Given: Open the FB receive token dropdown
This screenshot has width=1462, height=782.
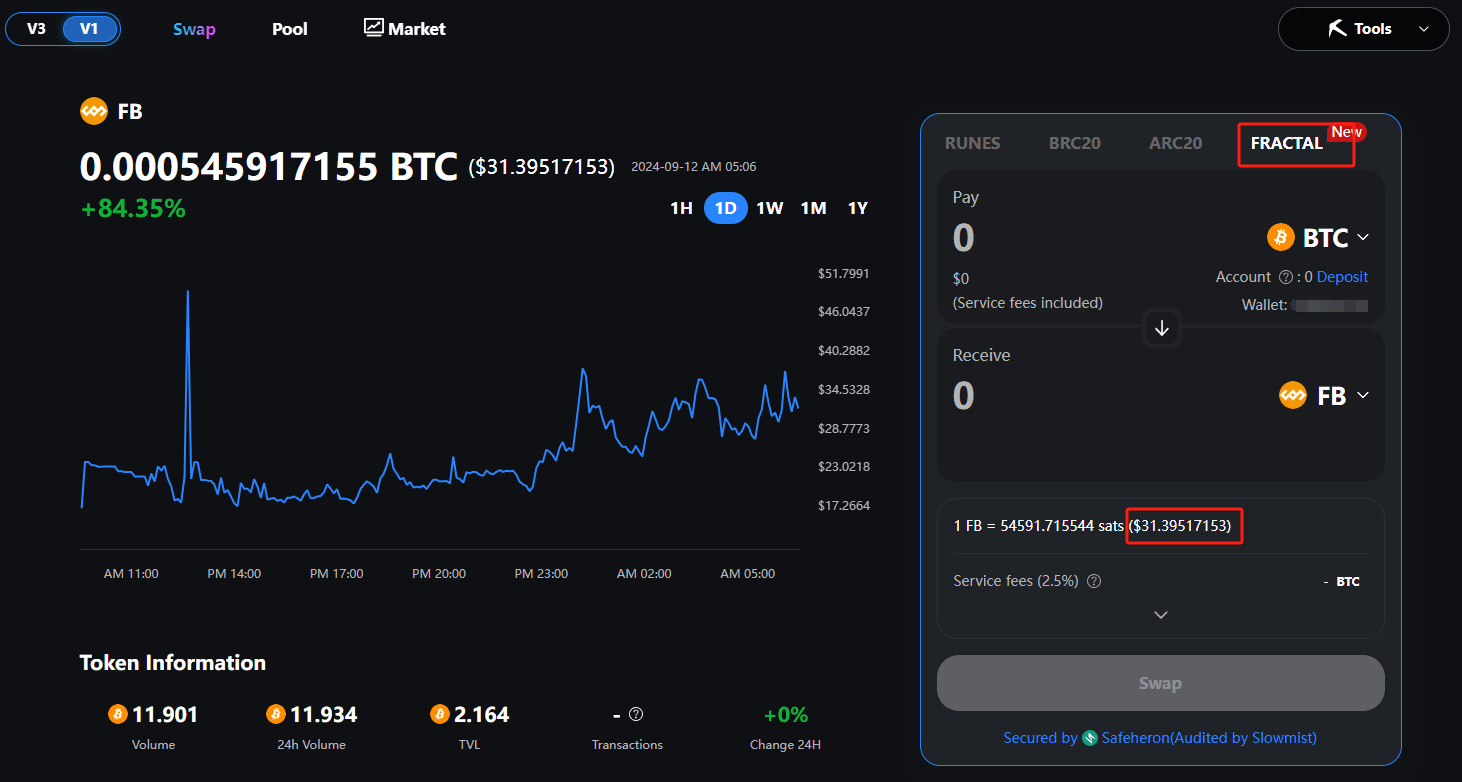Looking at the screenshot, I should tap(1324, 396).
